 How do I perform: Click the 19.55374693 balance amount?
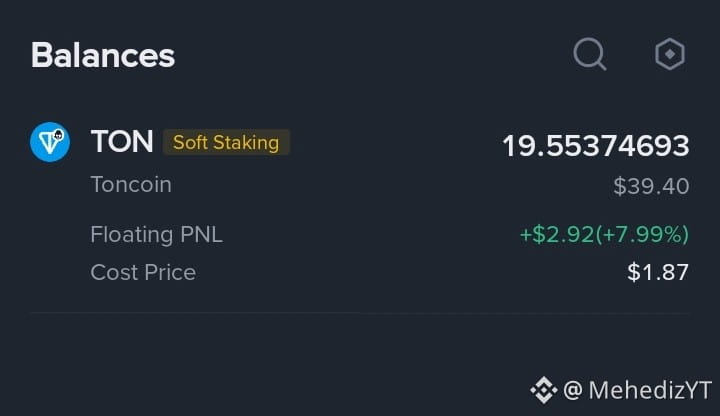click(596, 146)
